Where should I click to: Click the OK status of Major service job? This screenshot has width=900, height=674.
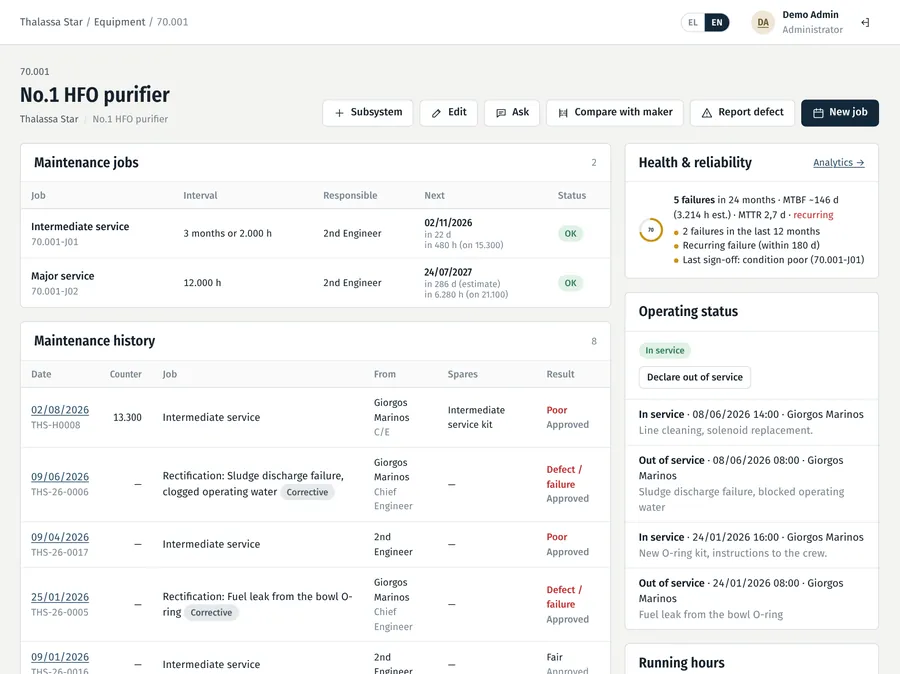(570, 283)
